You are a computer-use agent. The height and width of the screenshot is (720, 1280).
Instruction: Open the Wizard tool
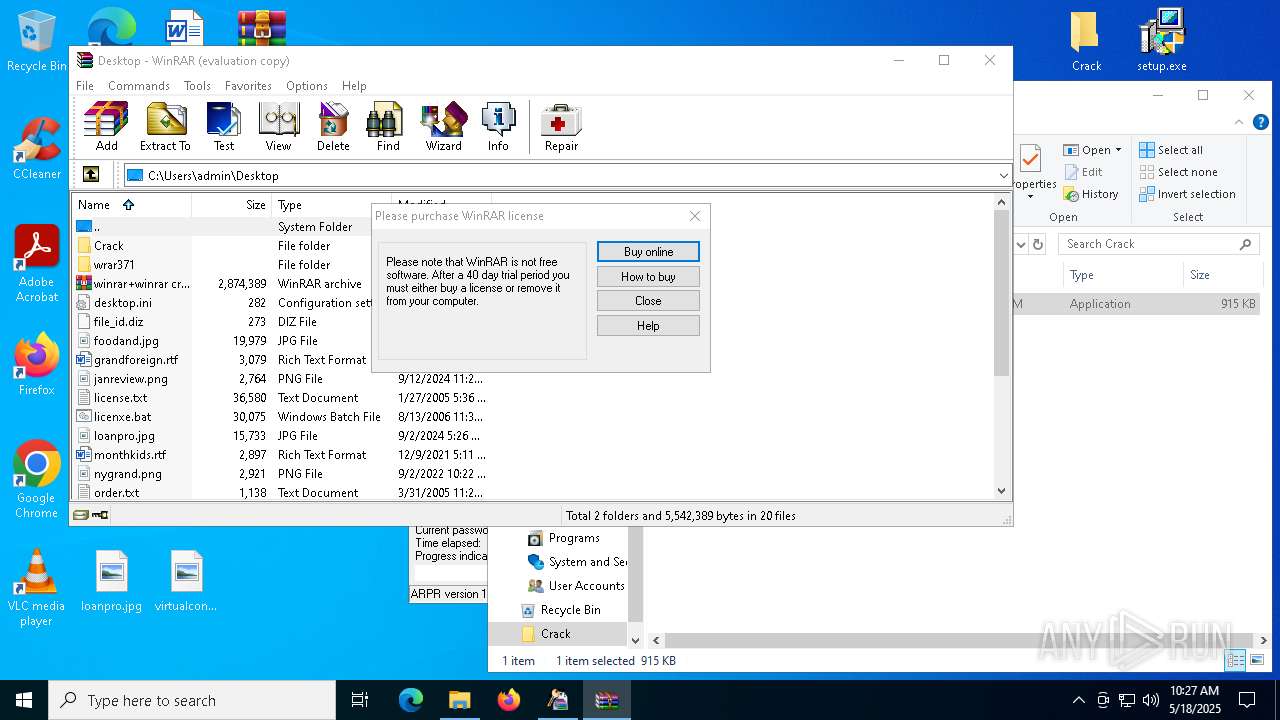(443, 126)
